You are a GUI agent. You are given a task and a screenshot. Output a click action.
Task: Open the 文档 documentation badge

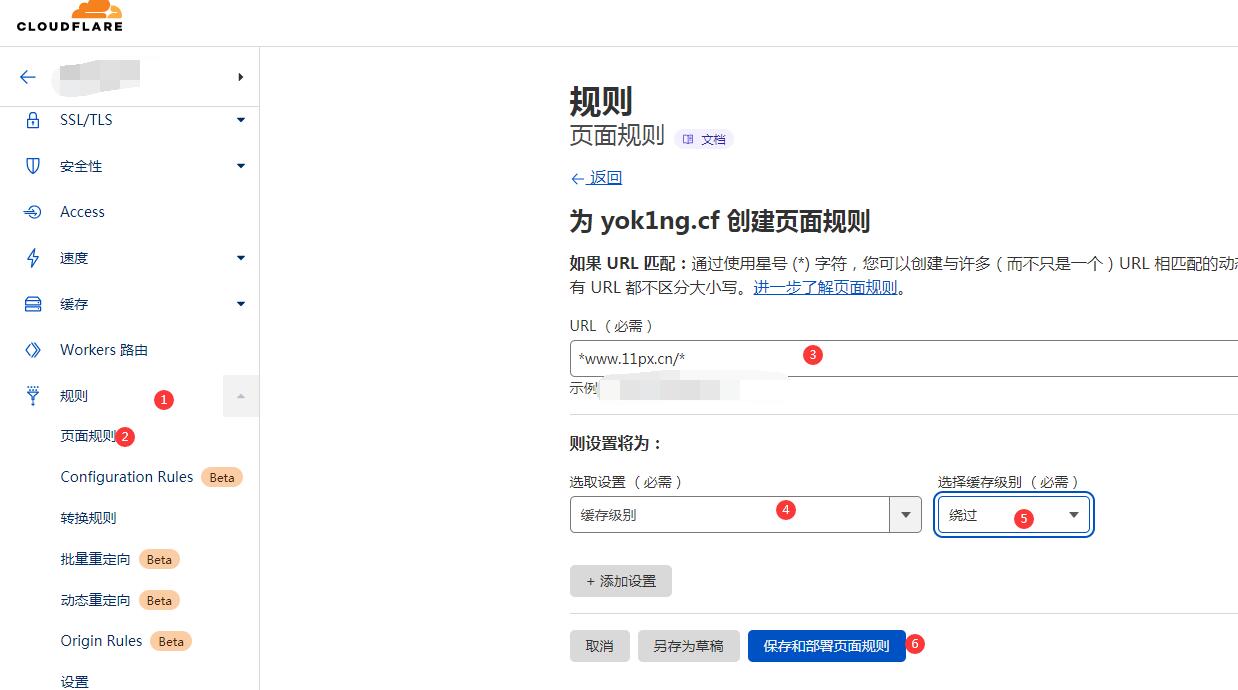(704, 139)
